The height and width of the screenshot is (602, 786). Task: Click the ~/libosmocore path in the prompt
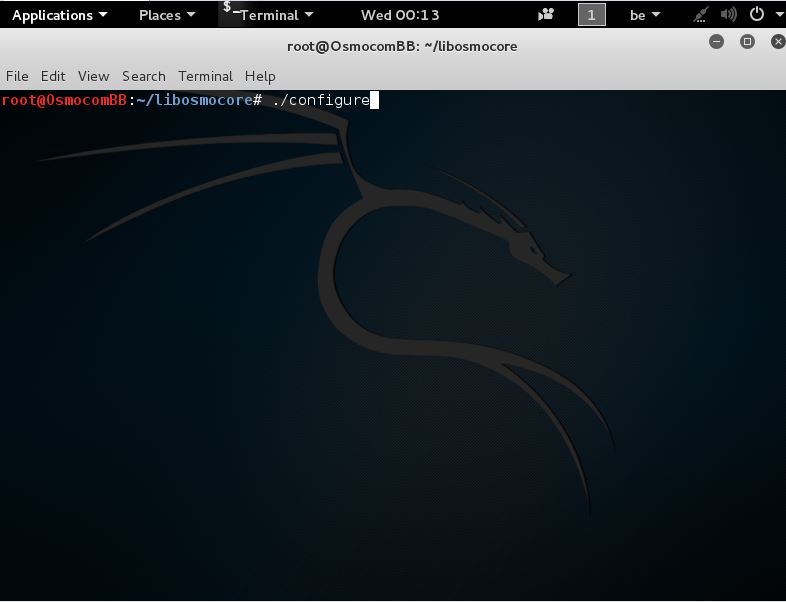pos(194,100)
